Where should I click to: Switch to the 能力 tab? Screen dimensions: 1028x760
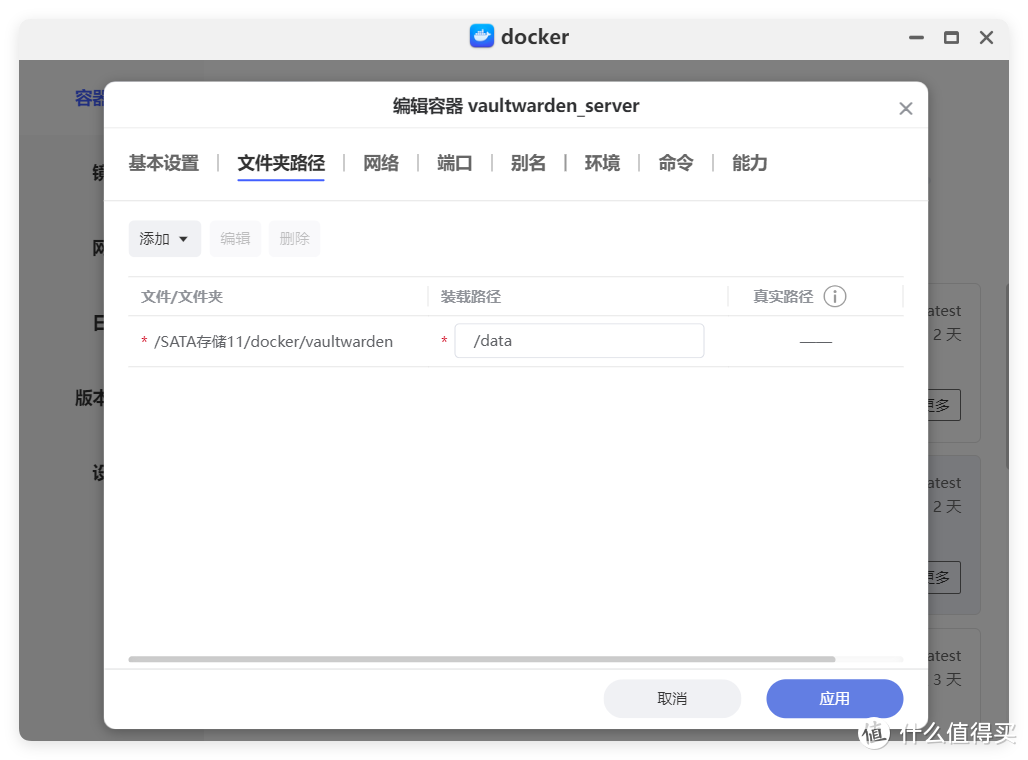pos(750,163)
